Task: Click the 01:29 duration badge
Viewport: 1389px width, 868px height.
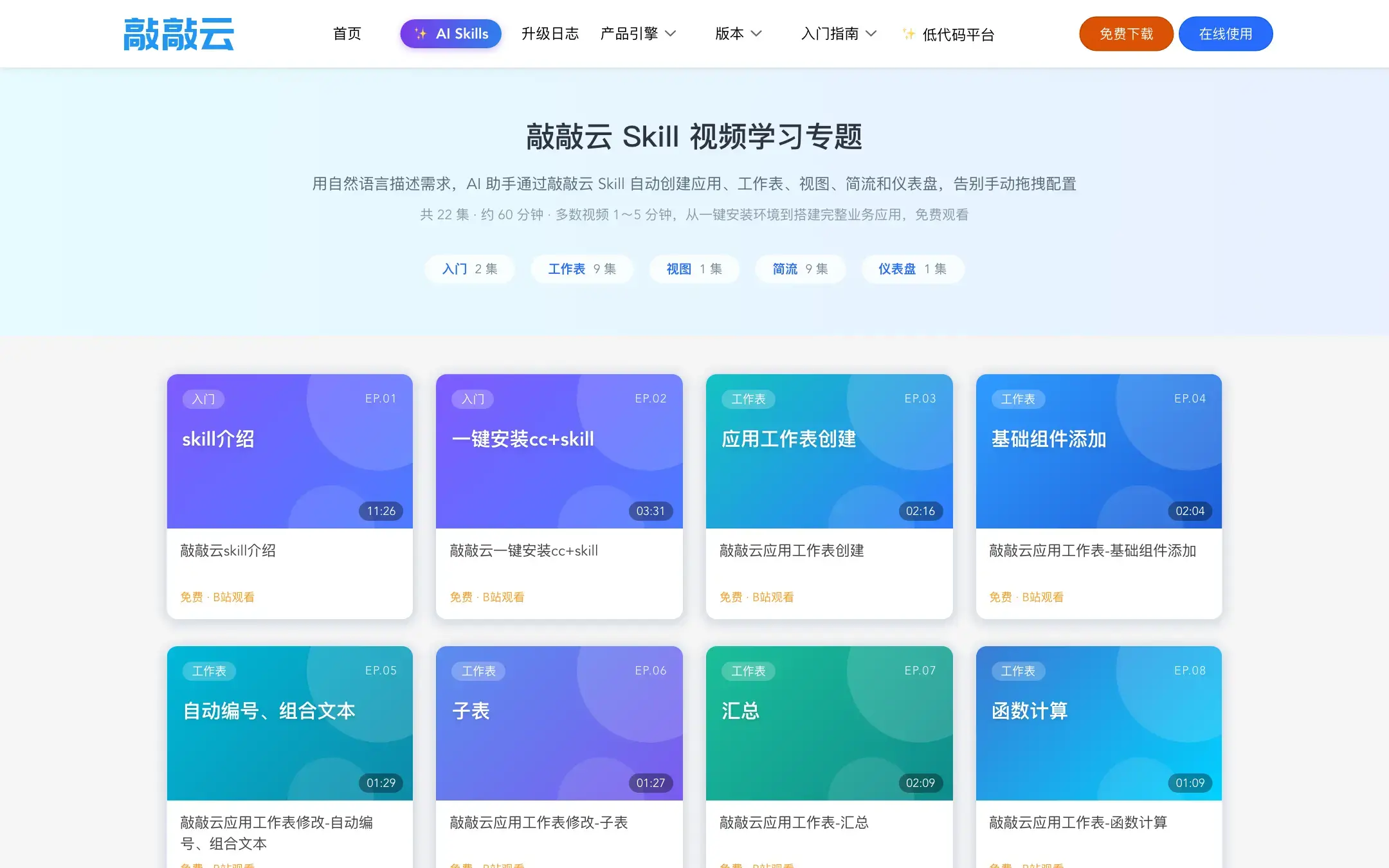Action: 381,783
